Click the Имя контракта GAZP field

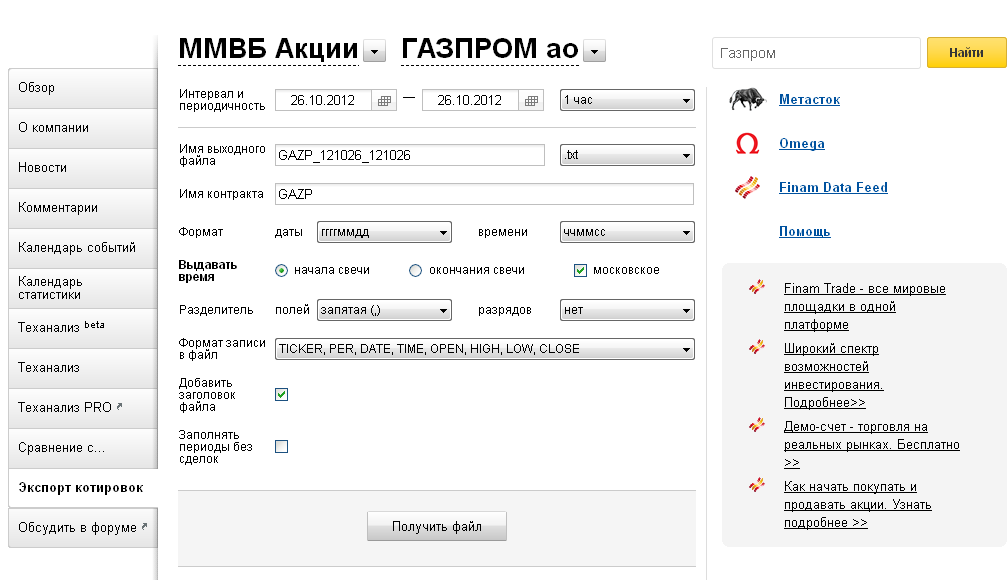[x=484, y=194]
